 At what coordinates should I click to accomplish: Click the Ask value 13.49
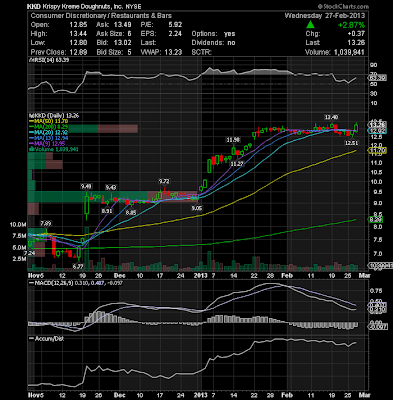click(x=123, y=25)
